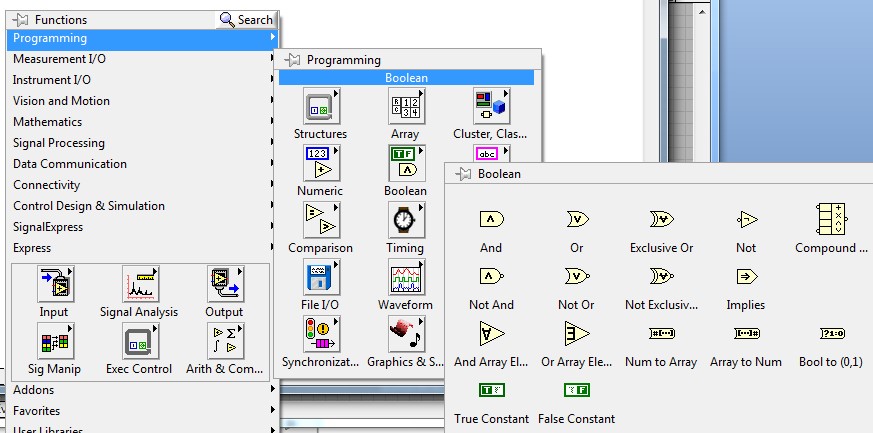The height and width of the screenshot is (433, 873).
Task: Select the And boolean function
Action: tap(491, 219)
